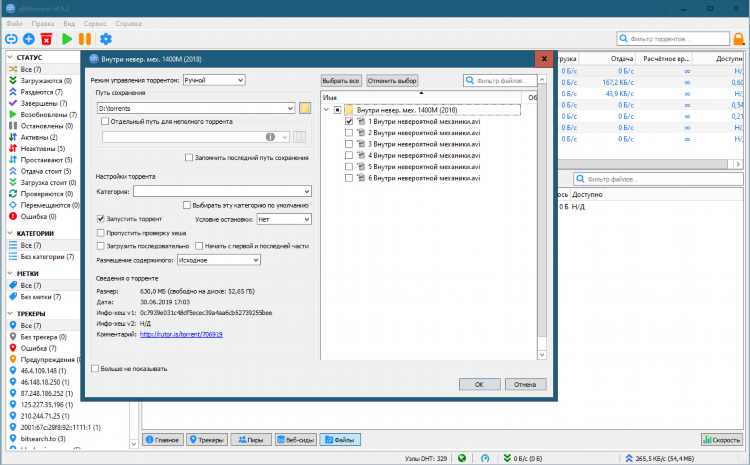Click the add torrent link toolbar icon
Viewport: 750px width, 465px height.
[11, 39]
